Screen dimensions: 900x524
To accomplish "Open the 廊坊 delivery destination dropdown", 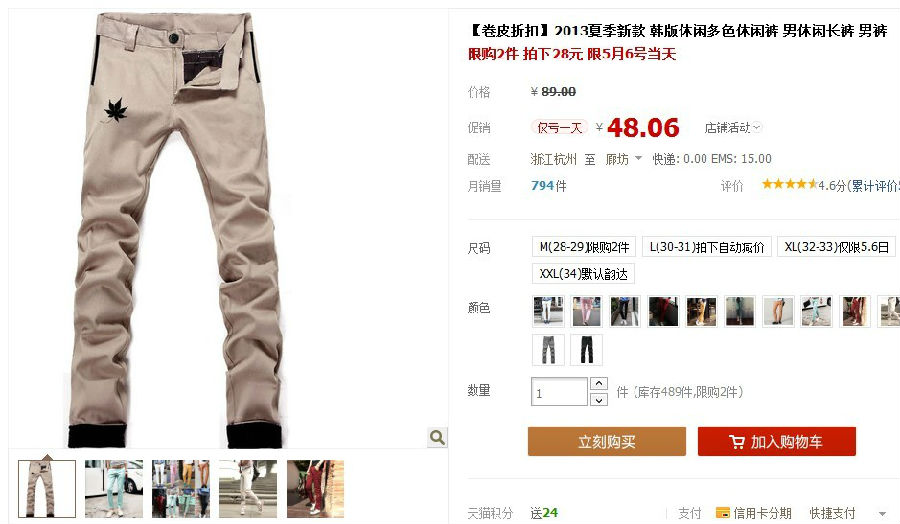I will pos(623,159).
